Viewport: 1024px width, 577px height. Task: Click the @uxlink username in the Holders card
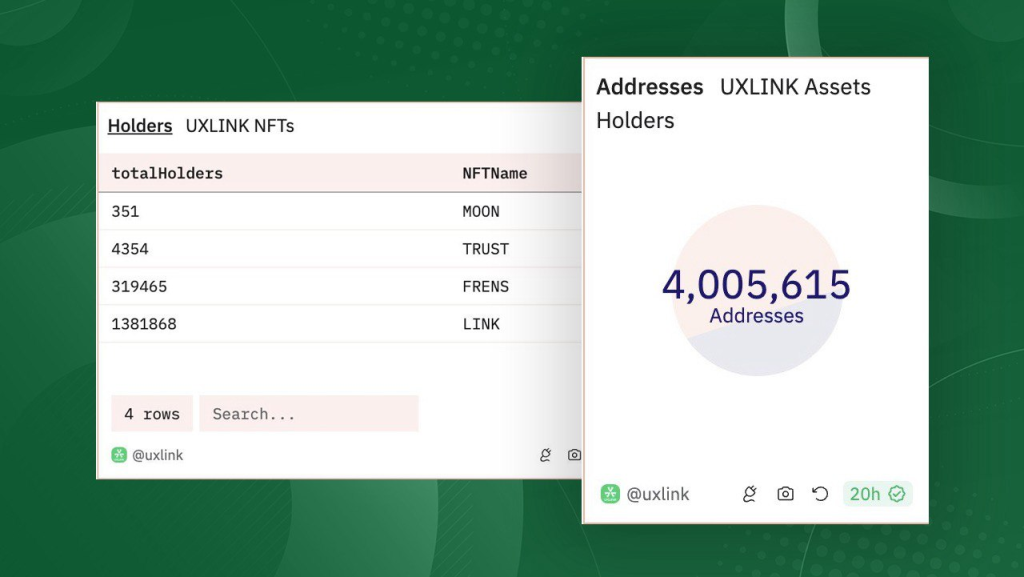click(158, 455)
